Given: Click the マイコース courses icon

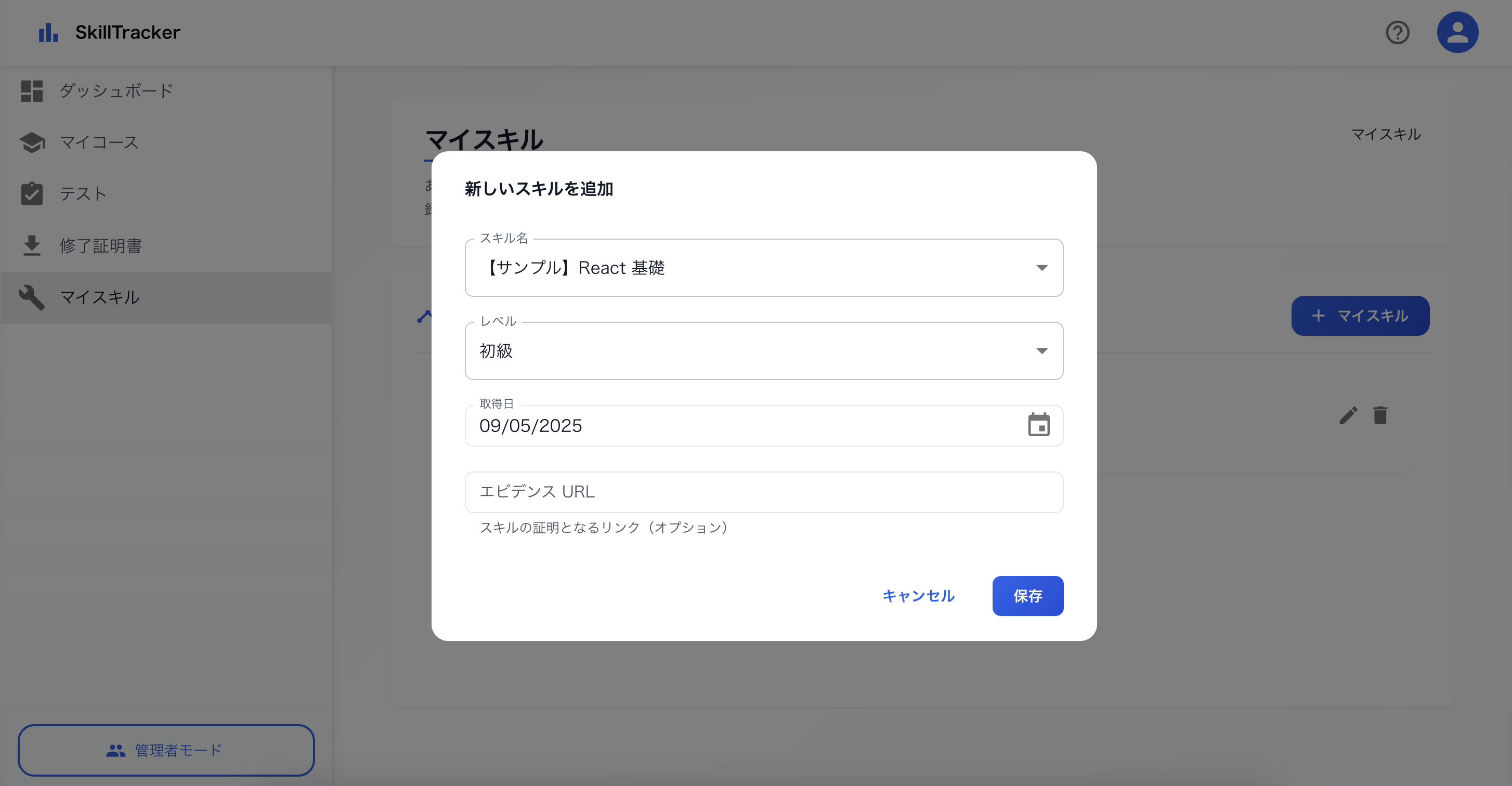Looking at the screenshot, I should (x=32, y=142).
